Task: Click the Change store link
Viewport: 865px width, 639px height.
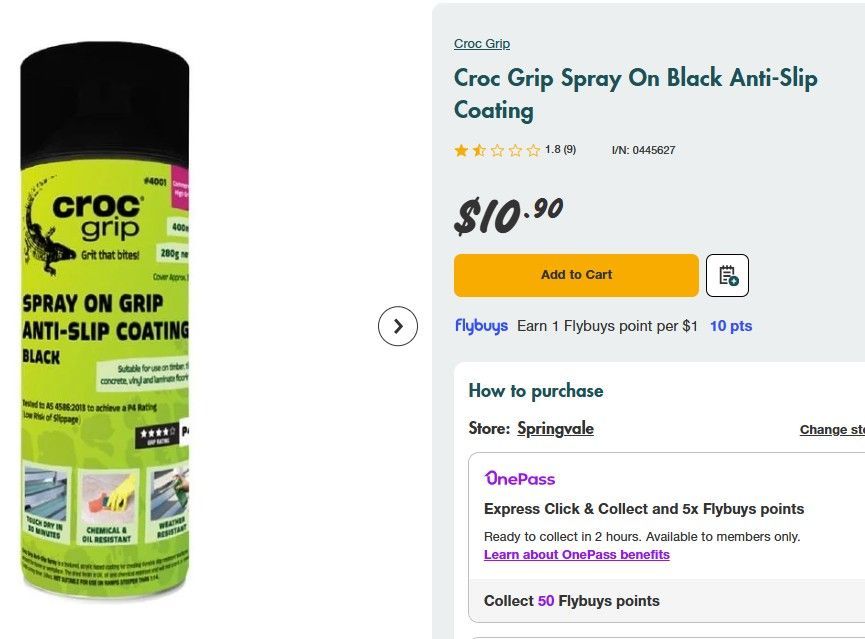Action: tap(832, 430)
